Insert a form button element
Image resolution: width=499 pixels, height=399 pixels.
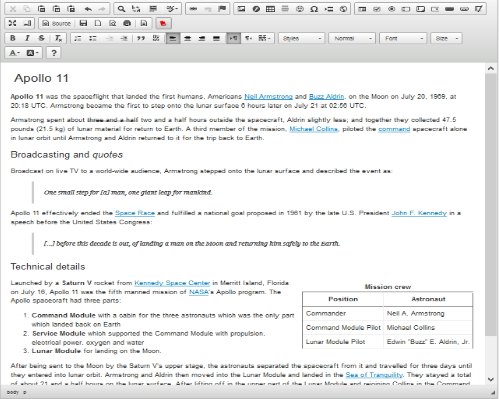(449, 9)
